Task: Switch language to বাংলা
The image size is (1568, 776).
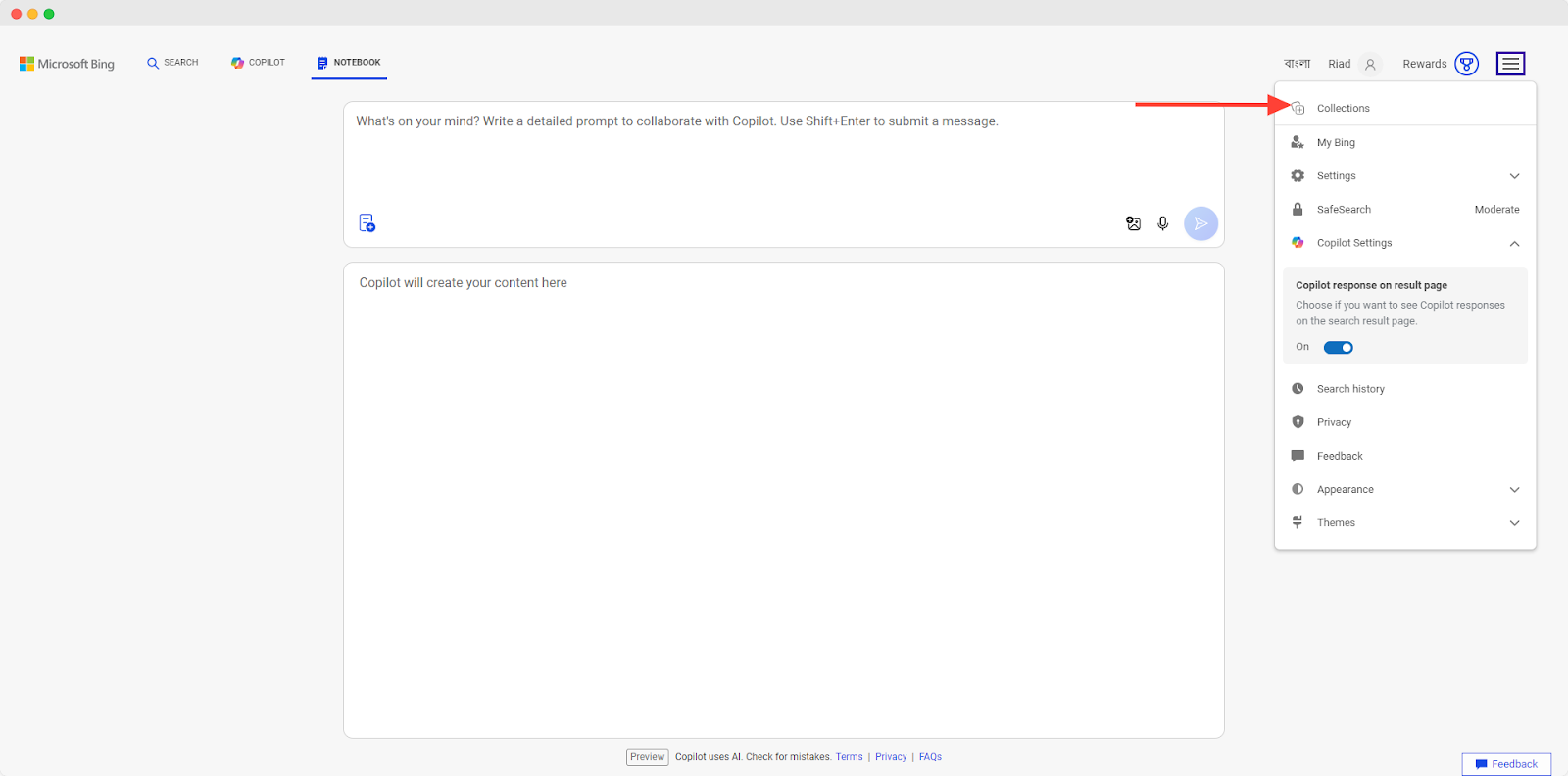Action: 1298,64
